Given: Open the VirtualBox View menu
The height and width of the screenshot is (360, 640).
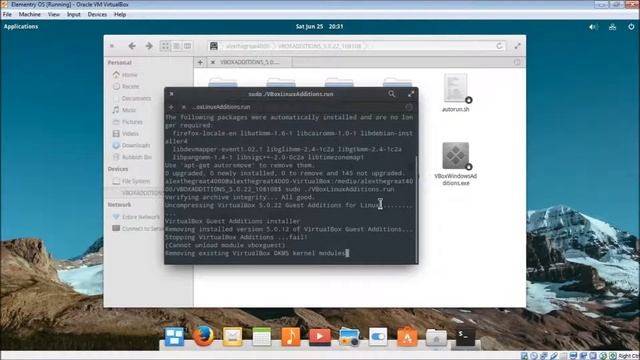Looking at the screenshot, I should [x=53, y=14].
